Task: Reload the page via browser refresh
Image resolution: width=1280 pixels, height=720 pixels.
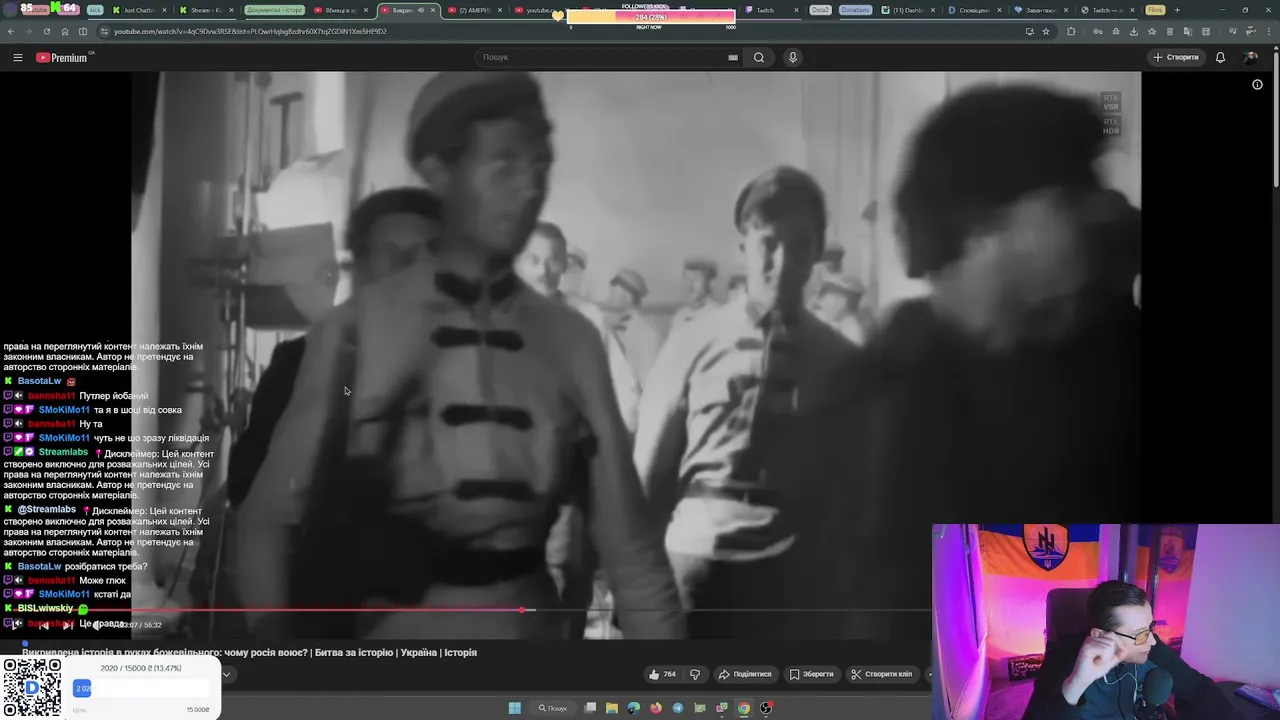Action: click(x=46, y=31)
